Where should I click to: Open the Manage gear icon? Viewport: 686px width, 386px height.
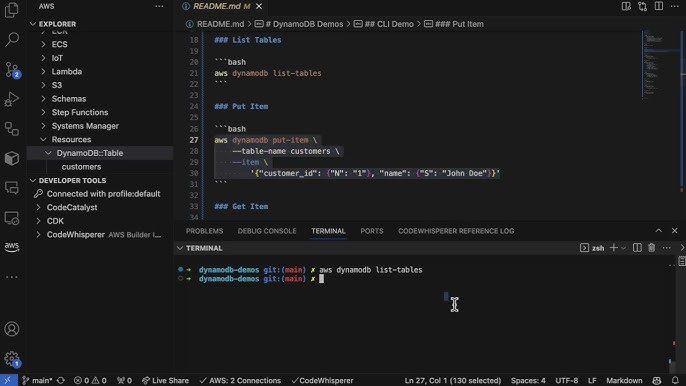[x=12, y=359]
